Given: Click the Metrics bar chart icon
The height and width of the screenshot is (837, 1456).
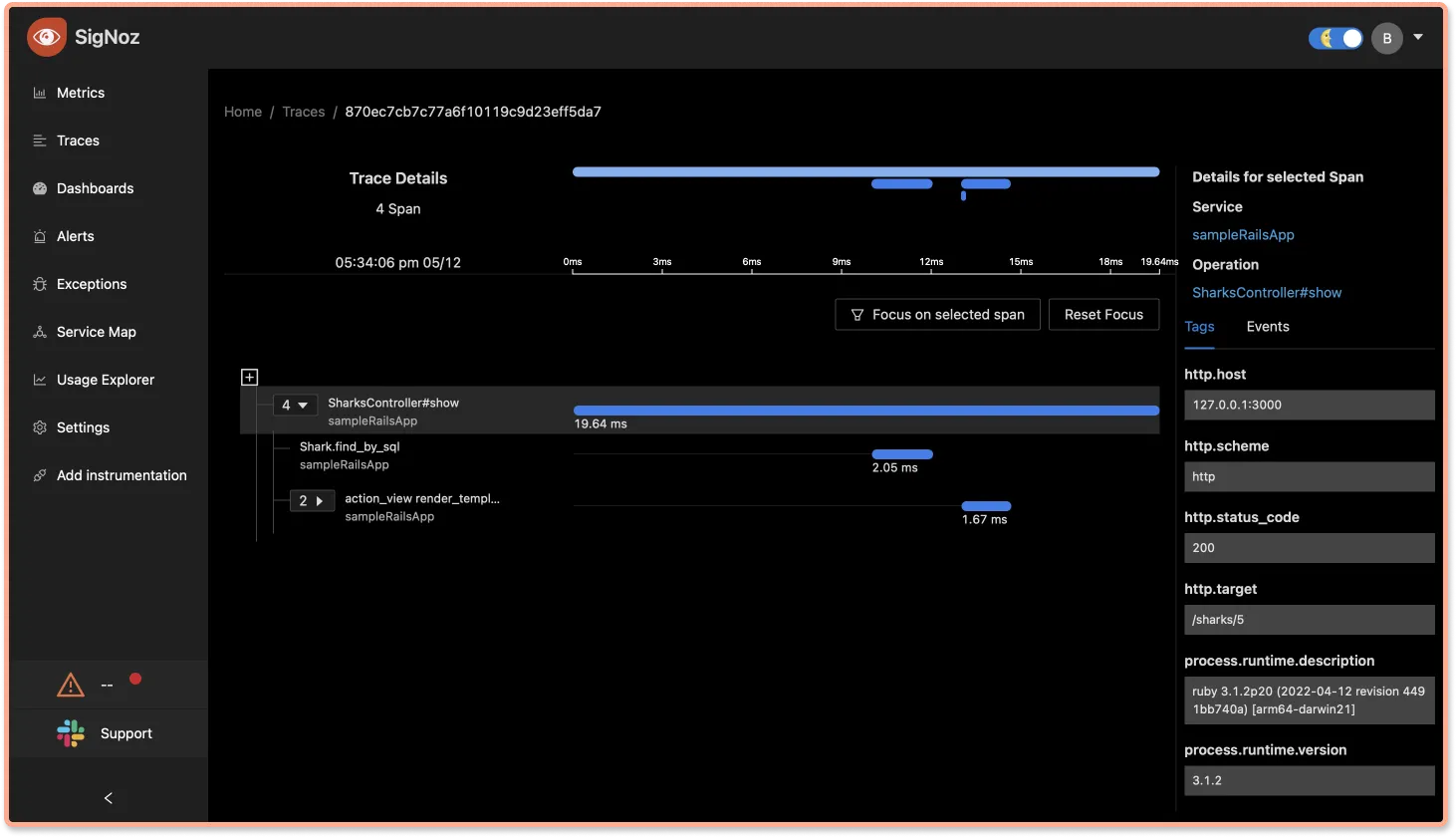Looking at the screenshot, I should tap(40, 93).
